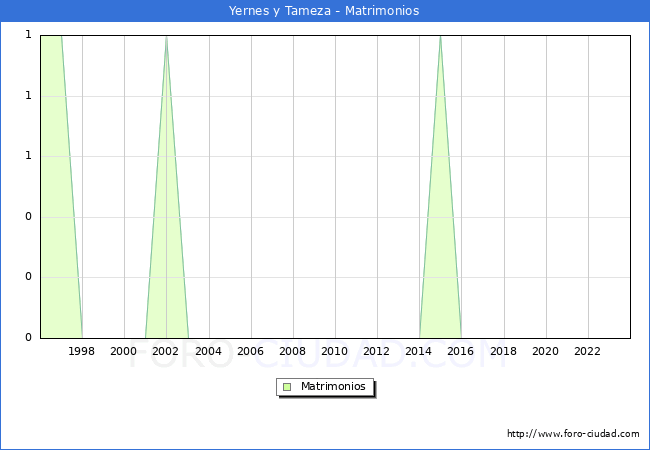
Task: Click the green Matrimonios legend swatch
Action: 287,387
